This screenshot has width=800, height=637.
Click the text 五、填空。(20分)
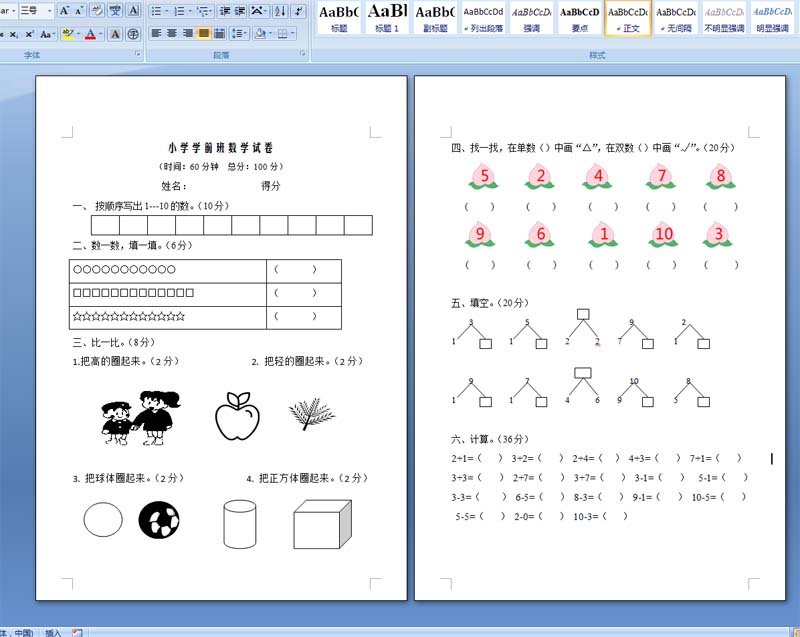pyautogui.click(x=490, y=303)
